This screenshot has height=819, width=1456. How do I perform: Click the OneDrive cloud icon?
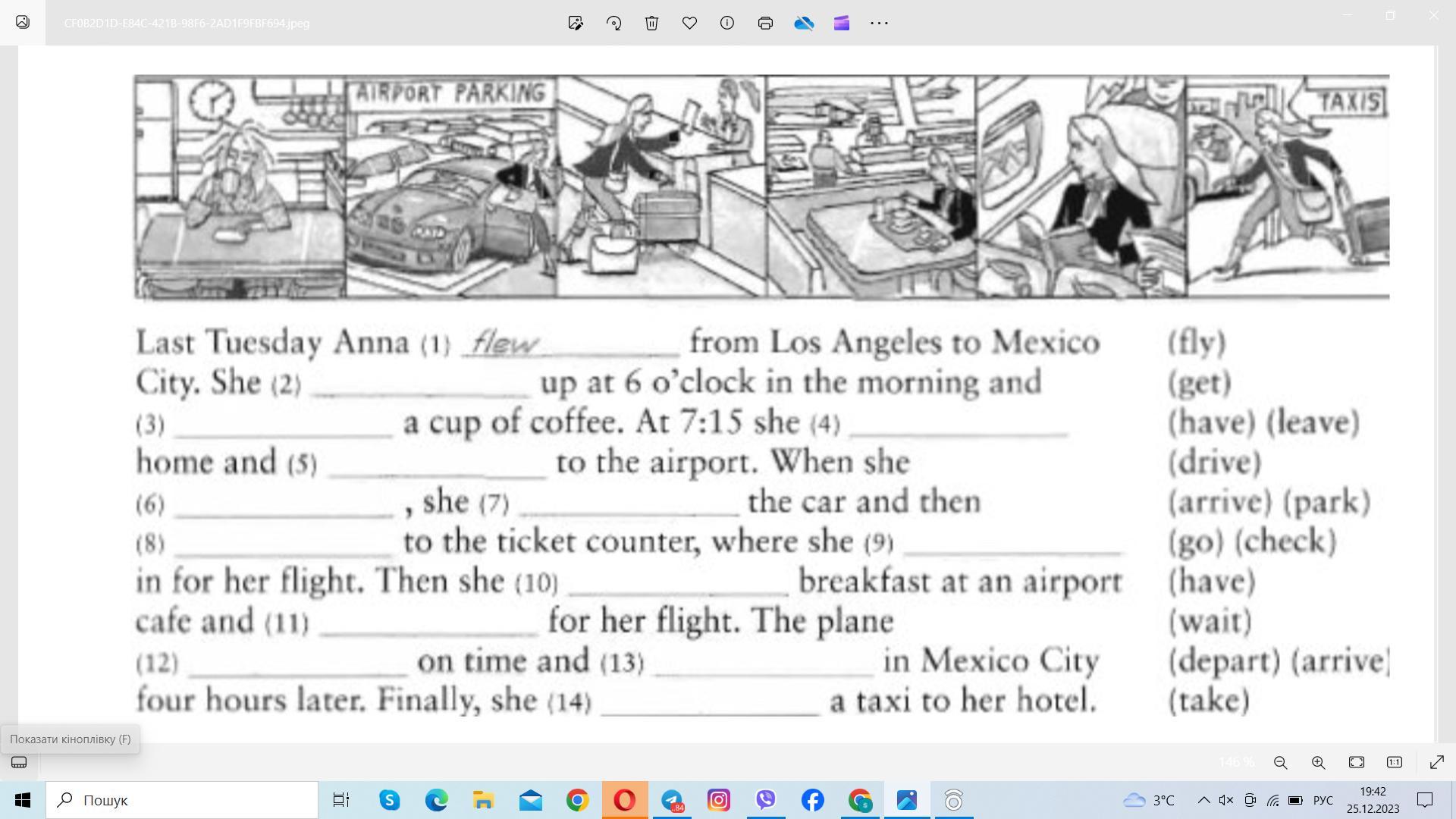point(804,23)
